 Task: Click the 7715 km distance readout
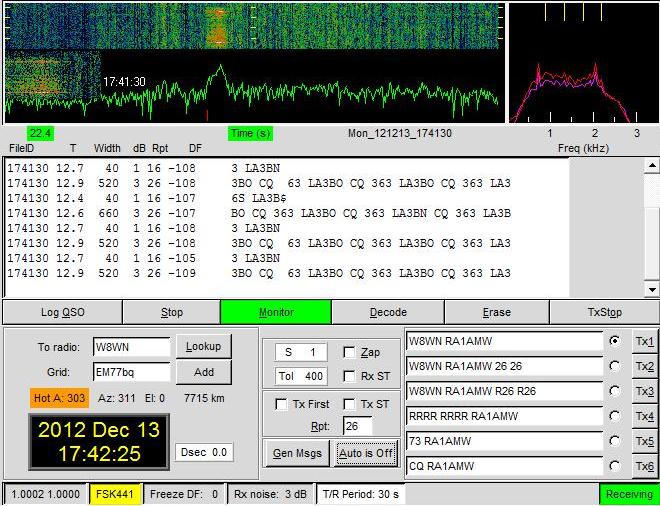[x=204, y=398]
